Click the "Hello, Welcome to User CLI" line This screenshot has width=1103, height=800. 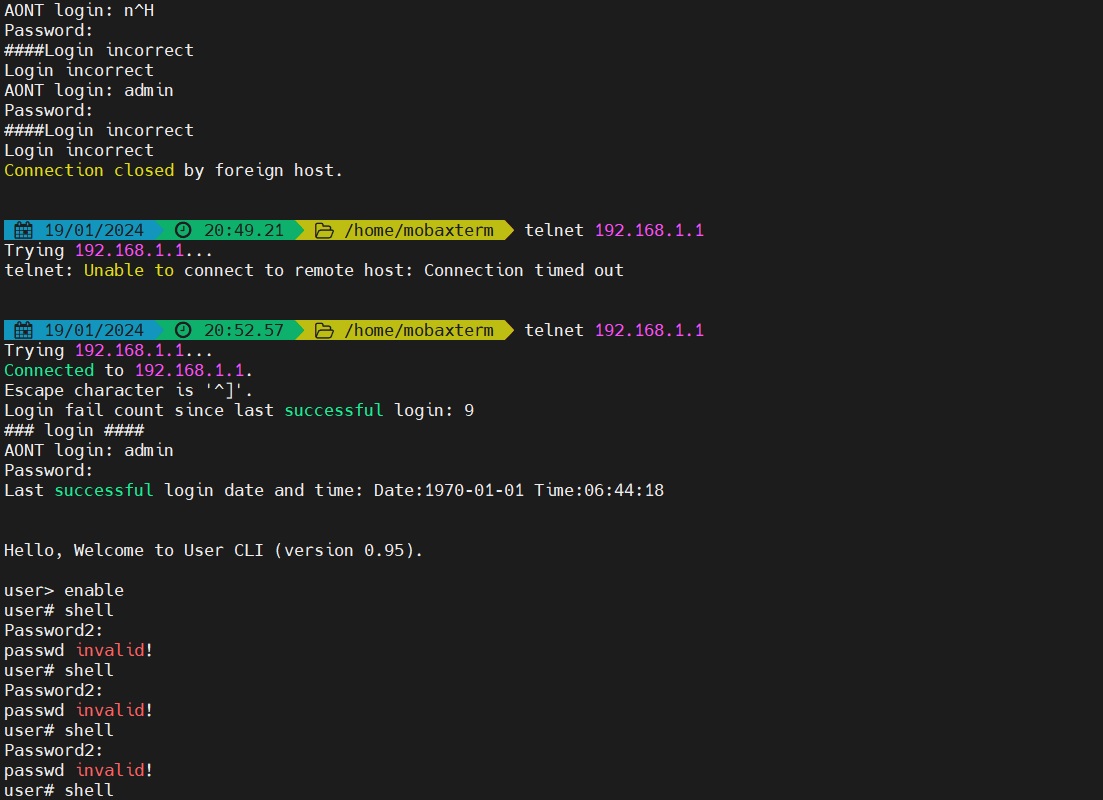[213, 550]
